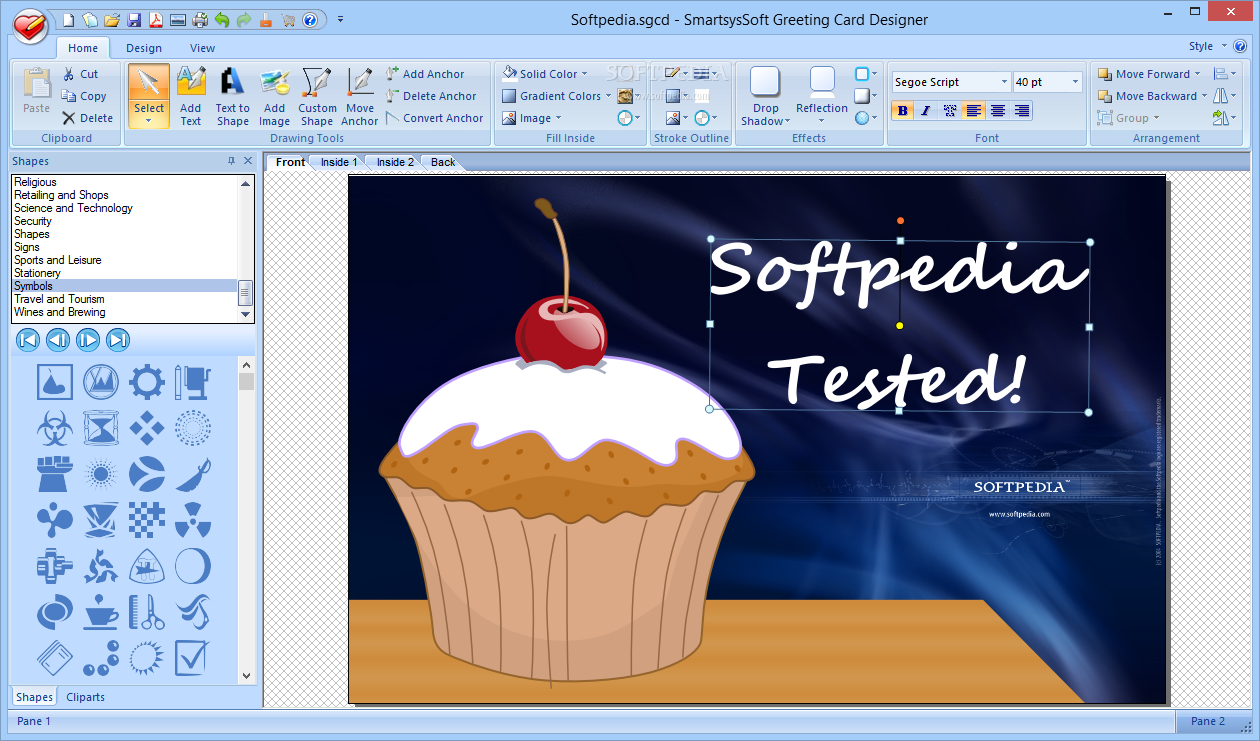The height and width of the screenshot is (741, 1260).
Task: Toggle bold text formatting
Action: (903, 111)
